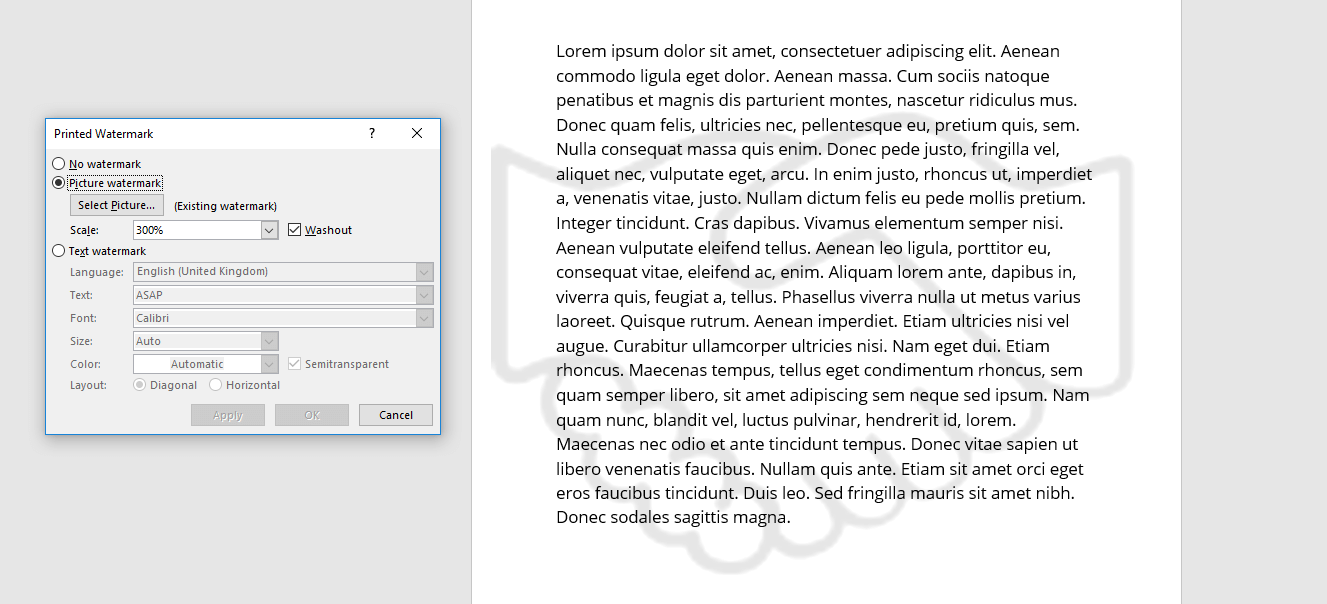Open the Automatic color picker
1327x604 pixels.
point(205,364)
